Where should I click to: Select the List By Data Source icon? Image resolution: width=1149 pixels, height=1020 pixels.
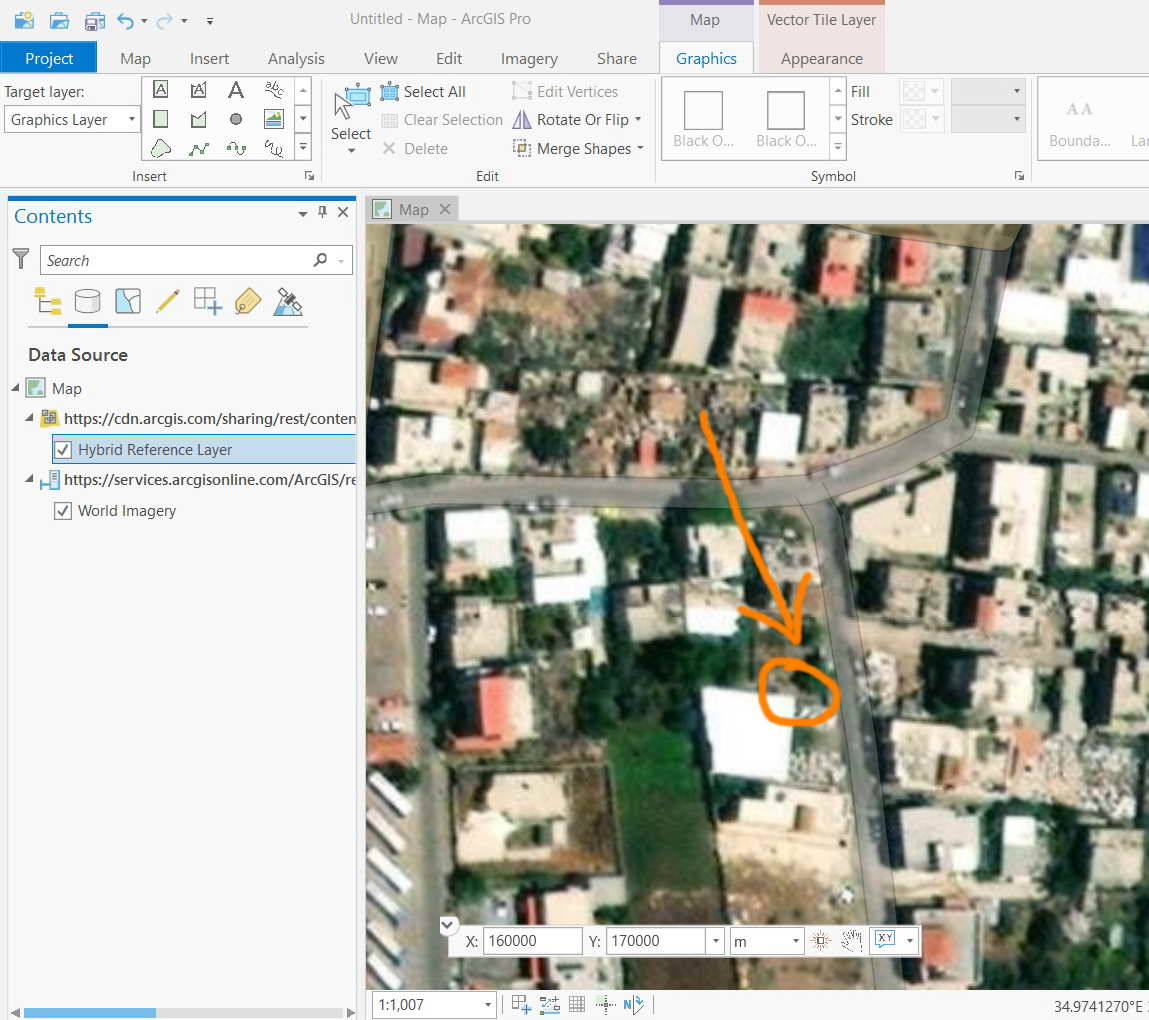point(88,301)
